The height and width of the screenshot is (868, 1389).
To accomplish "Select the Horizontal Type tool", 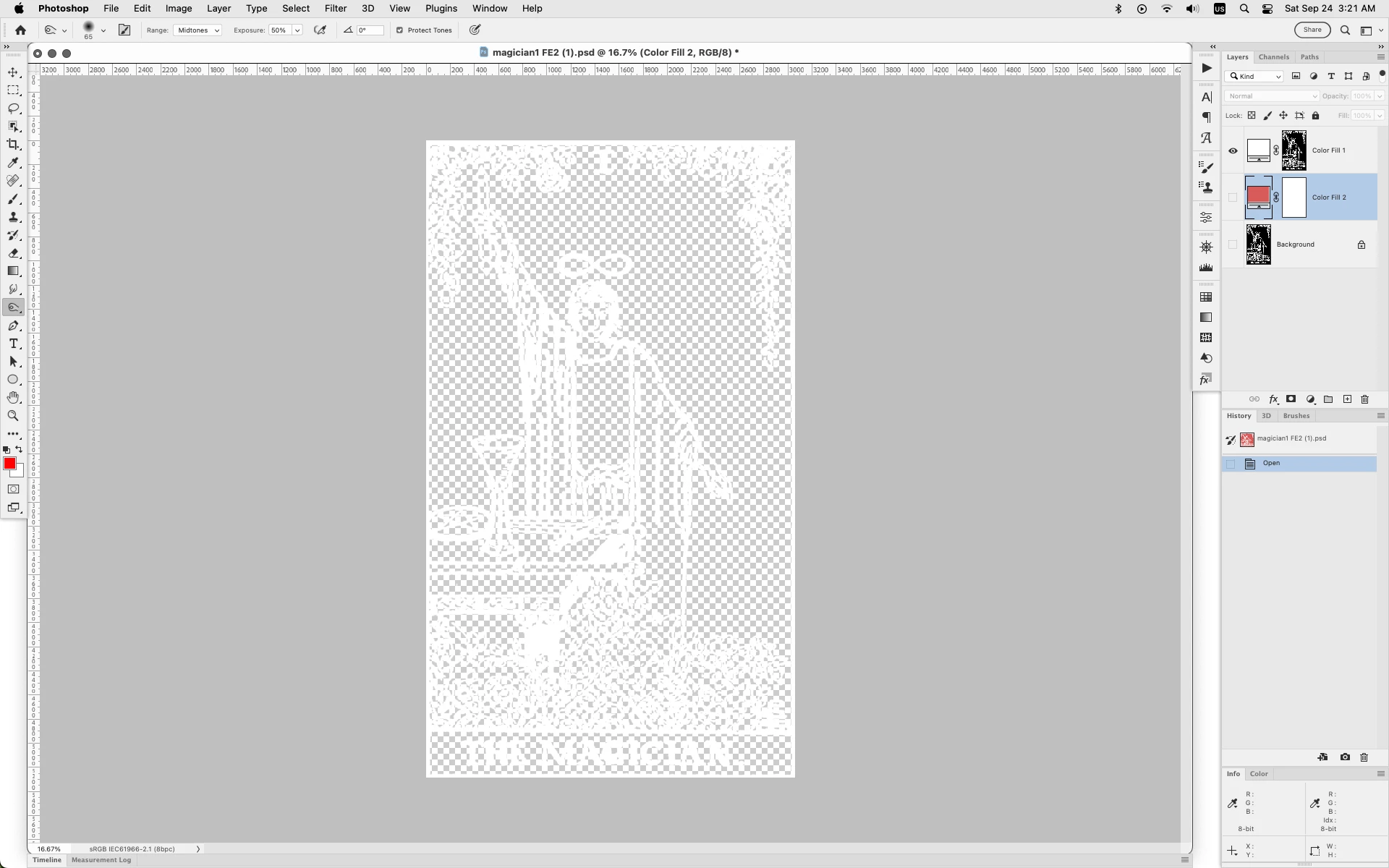I will click(x=13, y=344).
